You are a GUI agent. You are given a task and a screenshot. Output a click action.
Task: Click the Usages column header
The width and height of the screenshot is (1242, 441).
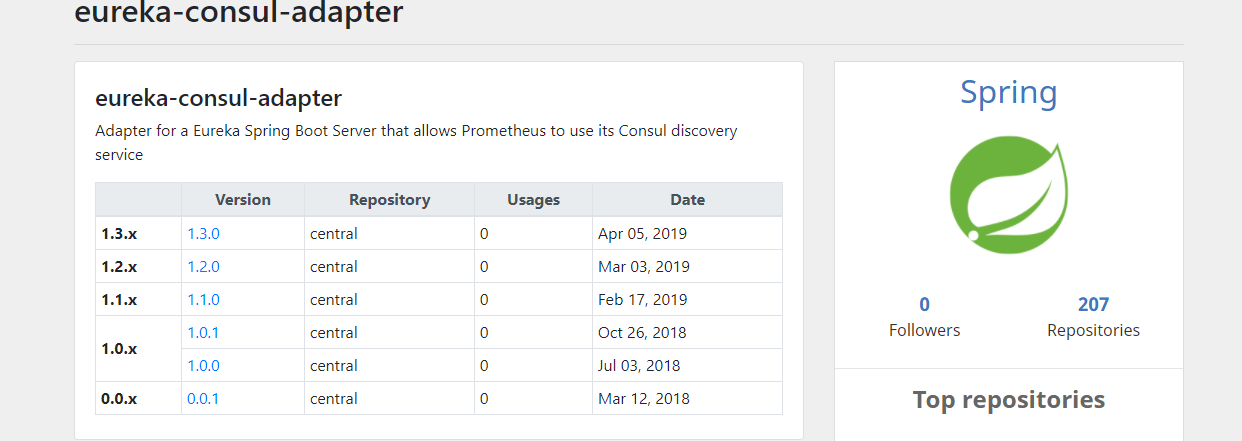(x=533, y=200)
